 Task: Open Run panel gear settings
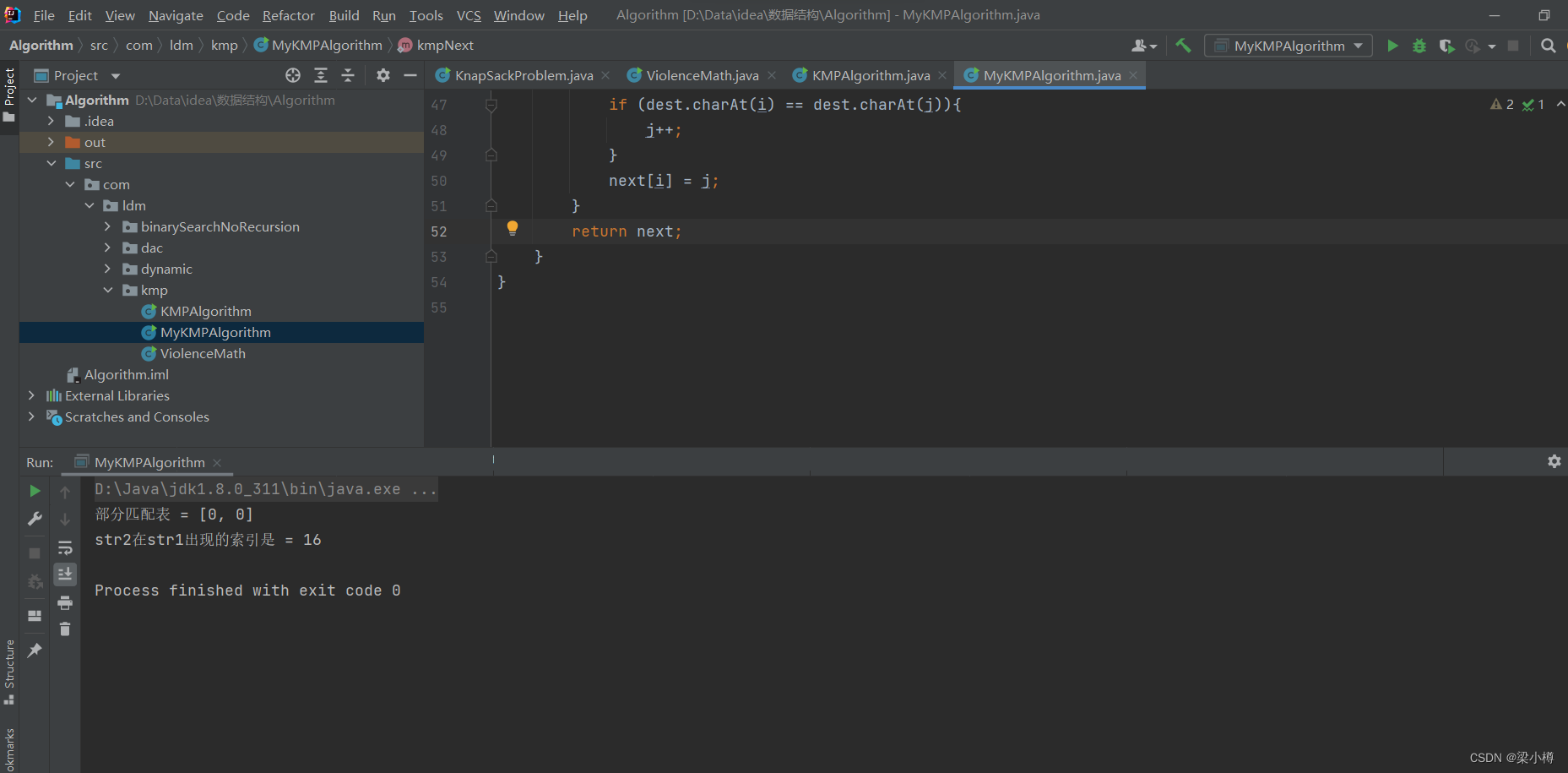(1554, 461)
